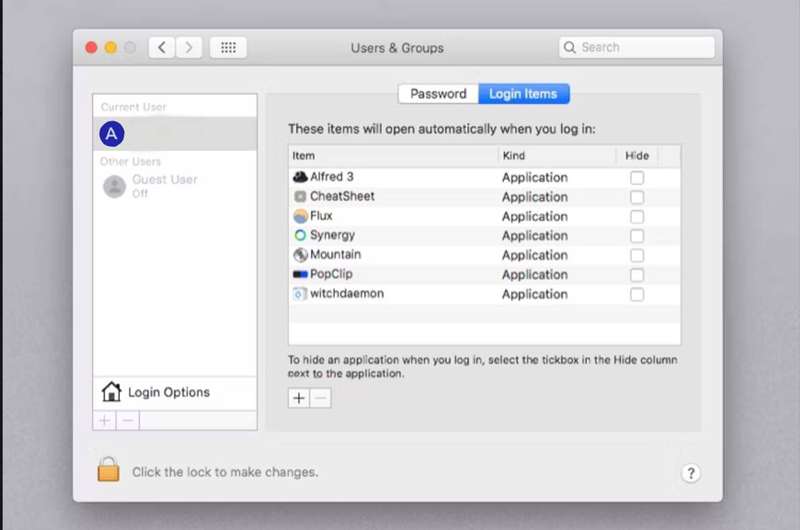Click the Mountain app icon
The image size is (800, 530).
click(x=301, y=255)
